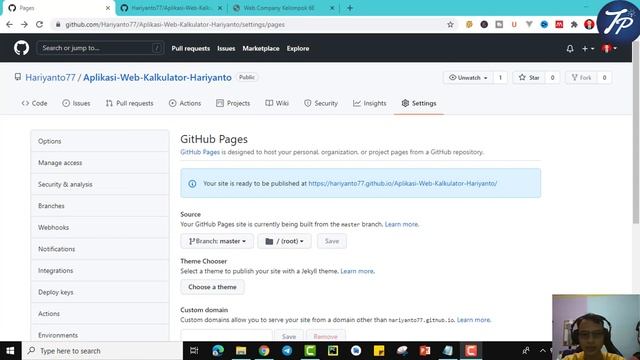Click the blue circular extension icon

coord(544,24)
